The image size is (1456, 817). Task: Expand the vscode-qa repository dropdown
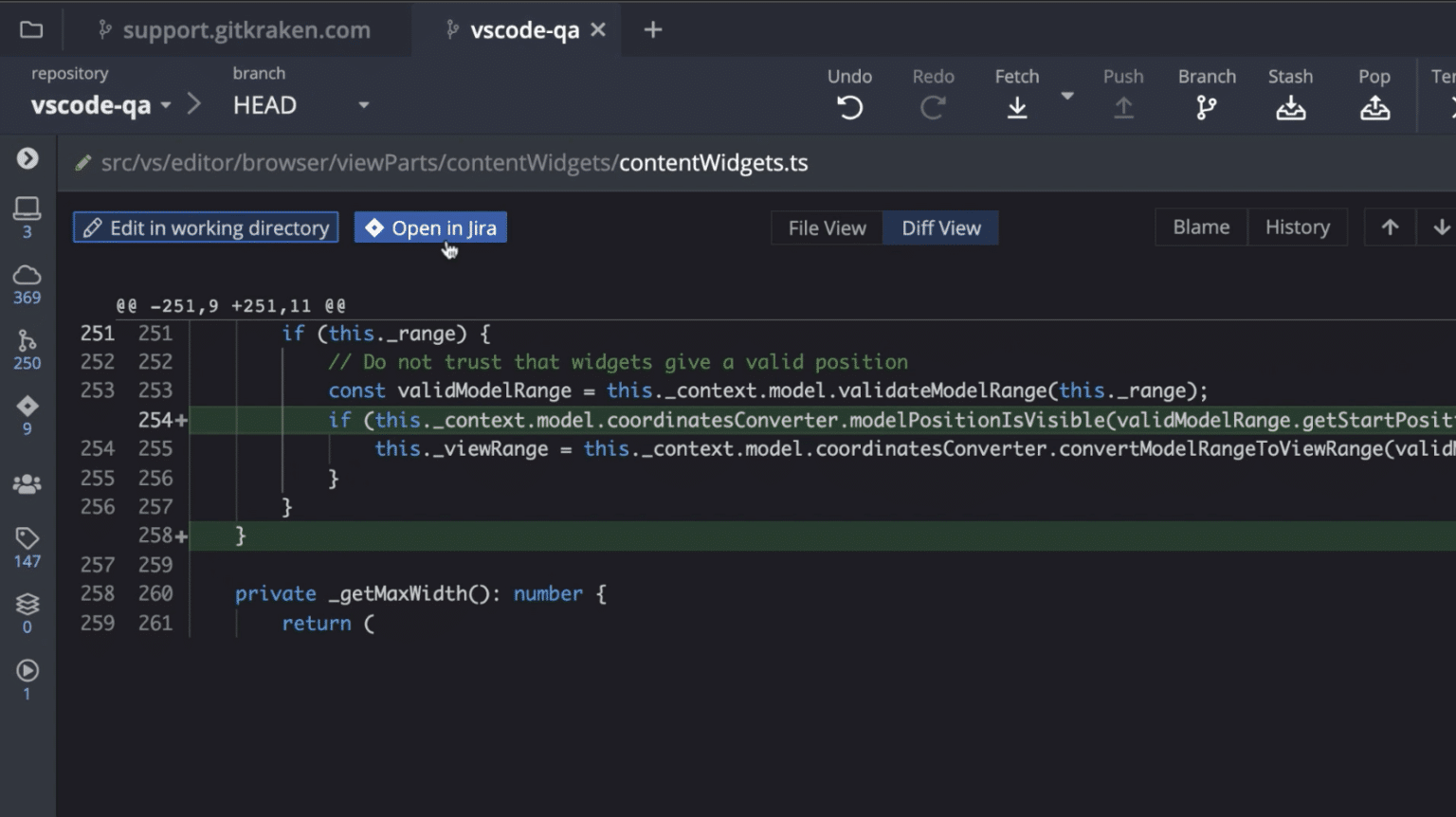tap(165, 105)
